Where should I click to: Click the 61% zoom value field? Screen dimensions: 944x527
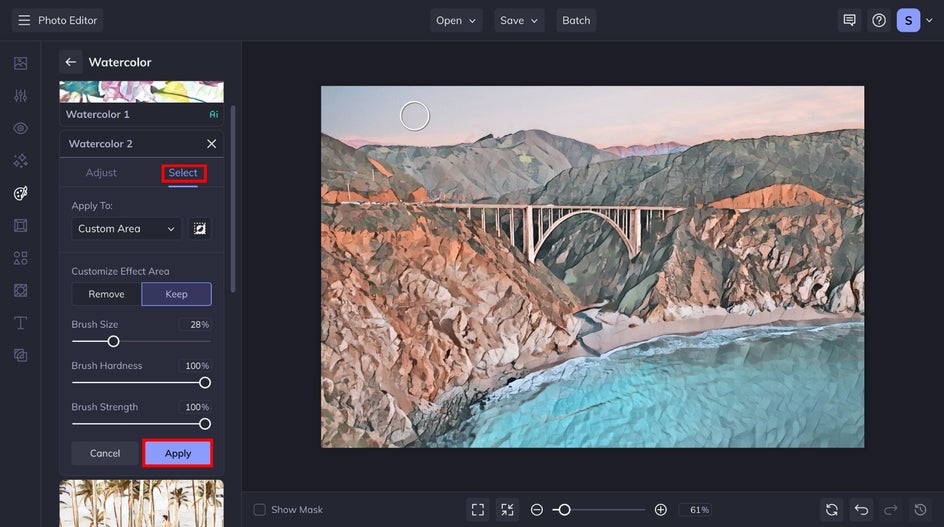click(x=696, y=510)
